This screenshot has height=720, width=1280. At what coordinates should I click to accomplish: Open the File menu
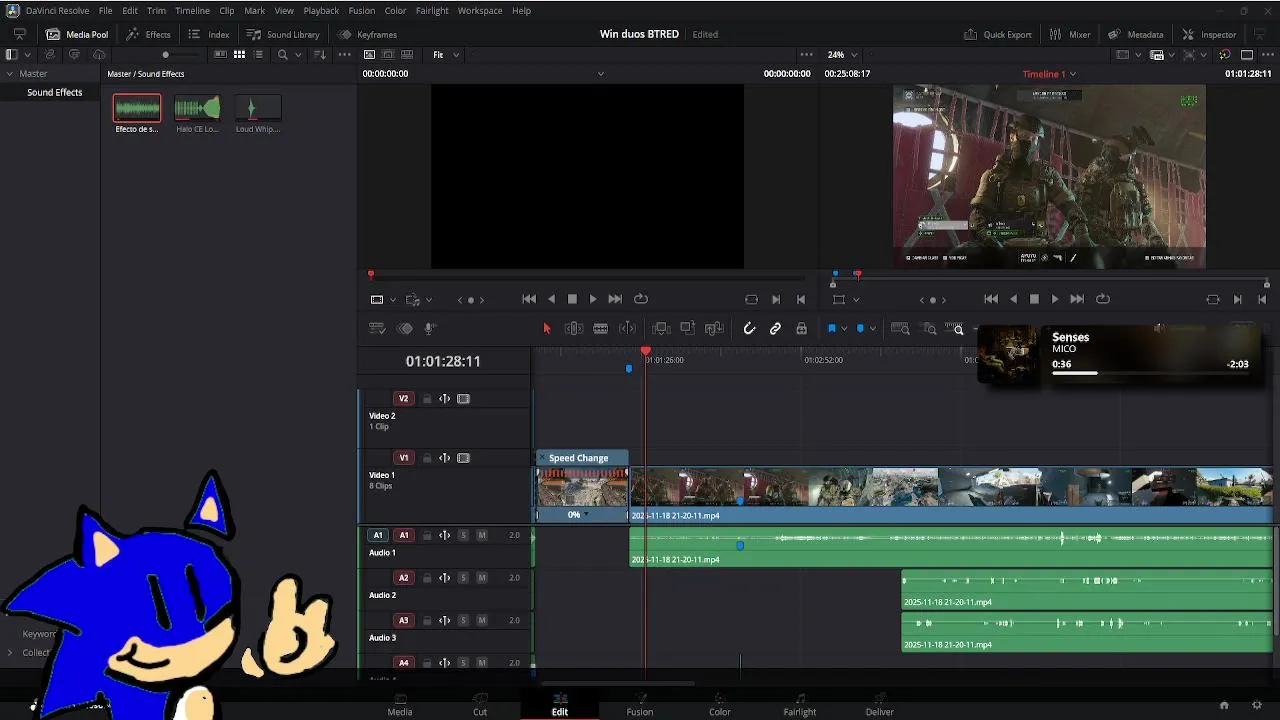click(x=105, y=10)
